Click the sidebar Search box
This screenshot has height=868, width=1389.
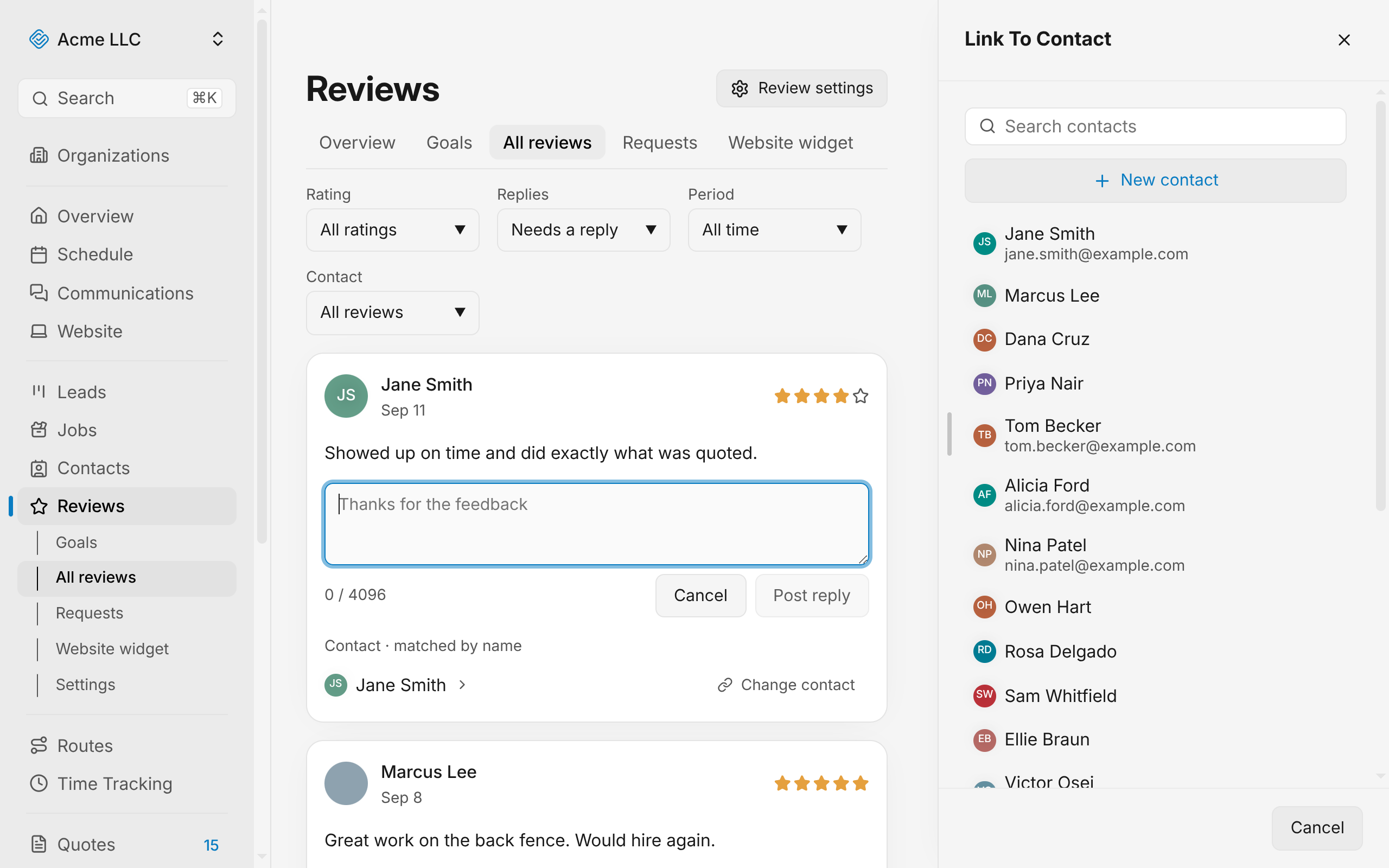(x=127, y=98)
